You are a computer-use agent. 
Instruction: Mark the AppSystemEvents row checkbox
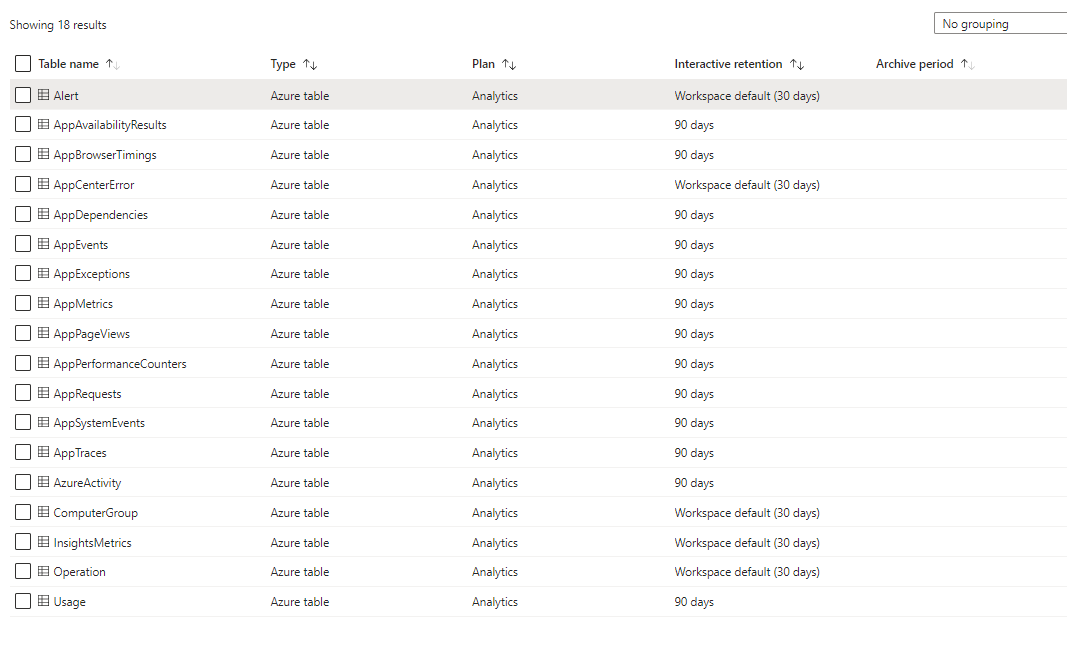[x=23, y=423]
